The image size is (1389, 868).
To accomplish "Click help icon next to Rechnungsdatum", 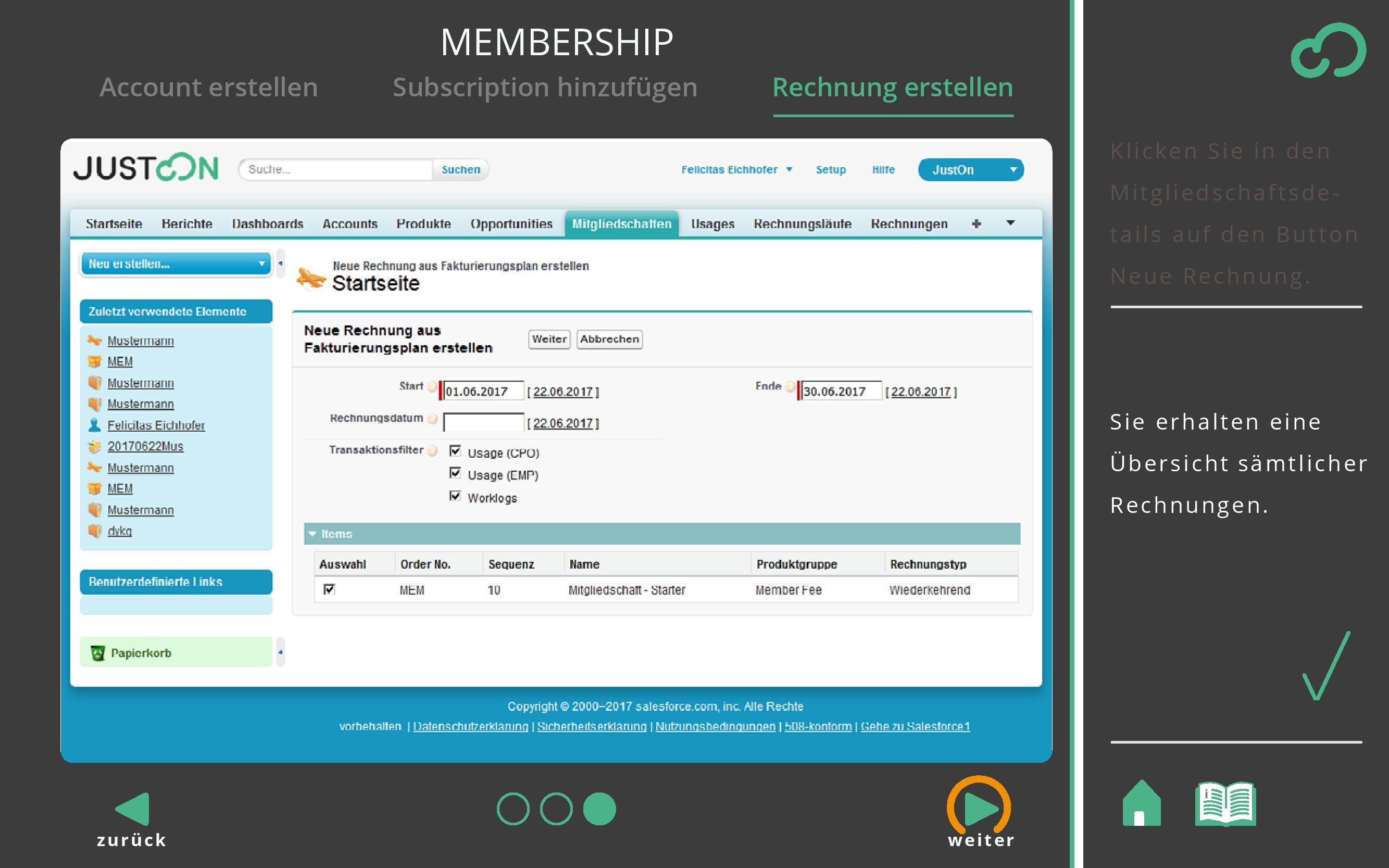I will 432,419.
